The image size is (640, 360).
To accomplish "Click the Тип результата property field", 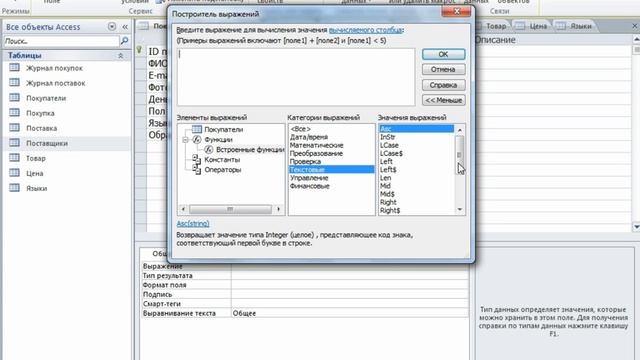I will (350, 276).
